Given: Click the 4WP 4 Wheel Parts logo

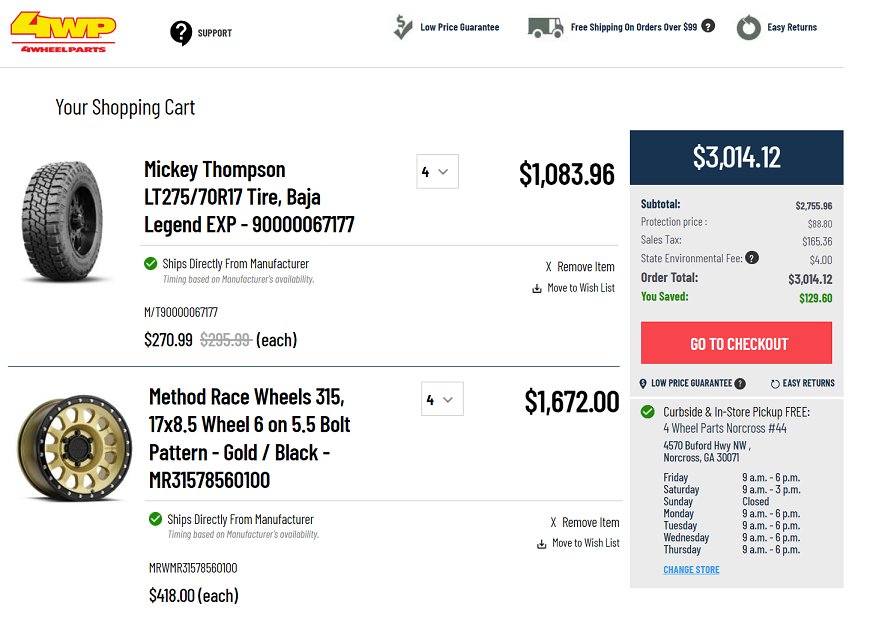Looking at the screenshot, I should point(63,33).
